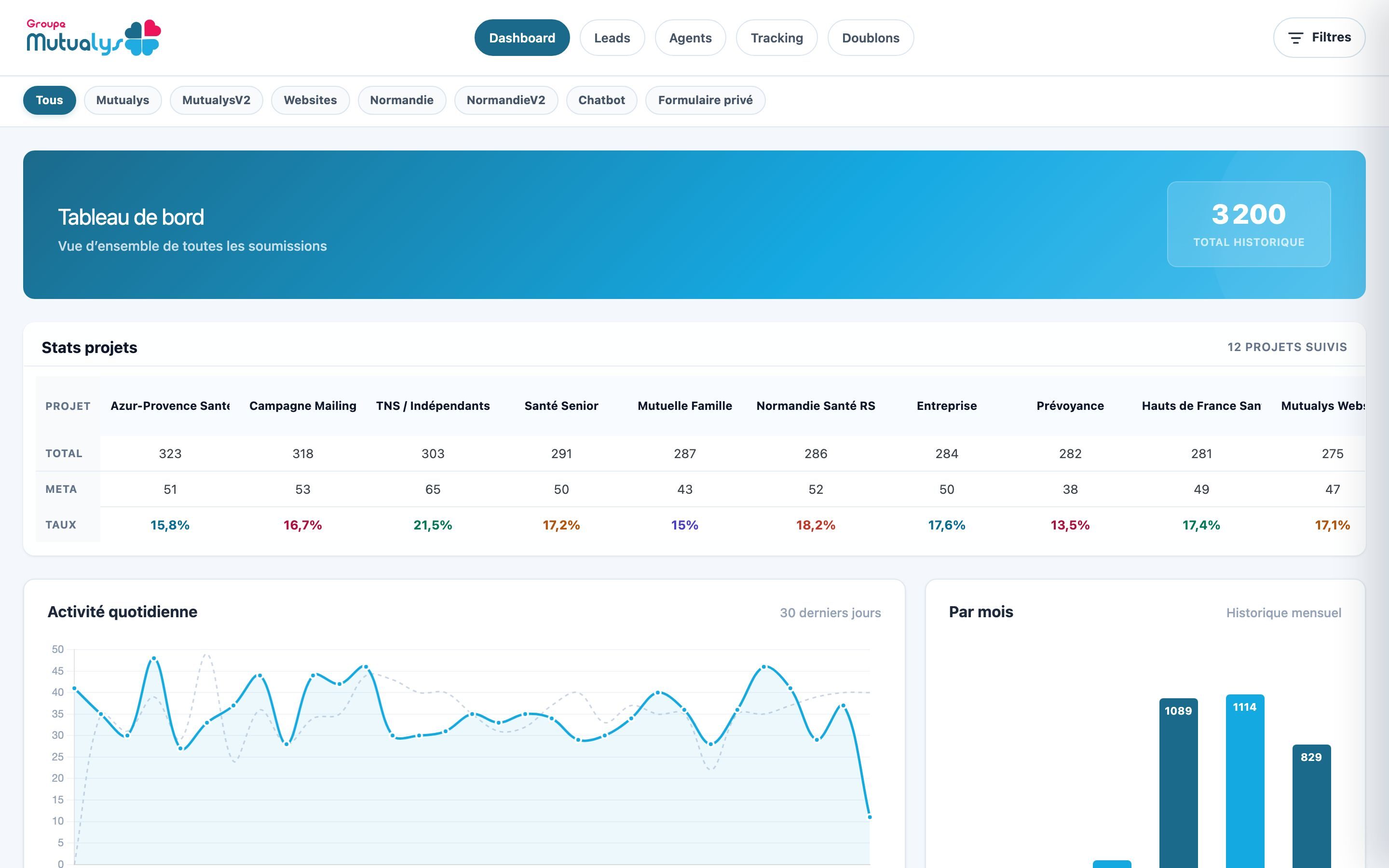Image resolution: width=1389 pixels, height=868 pixels.
Task: Click the 30 derniers jours label
Action: click(830, 612)
